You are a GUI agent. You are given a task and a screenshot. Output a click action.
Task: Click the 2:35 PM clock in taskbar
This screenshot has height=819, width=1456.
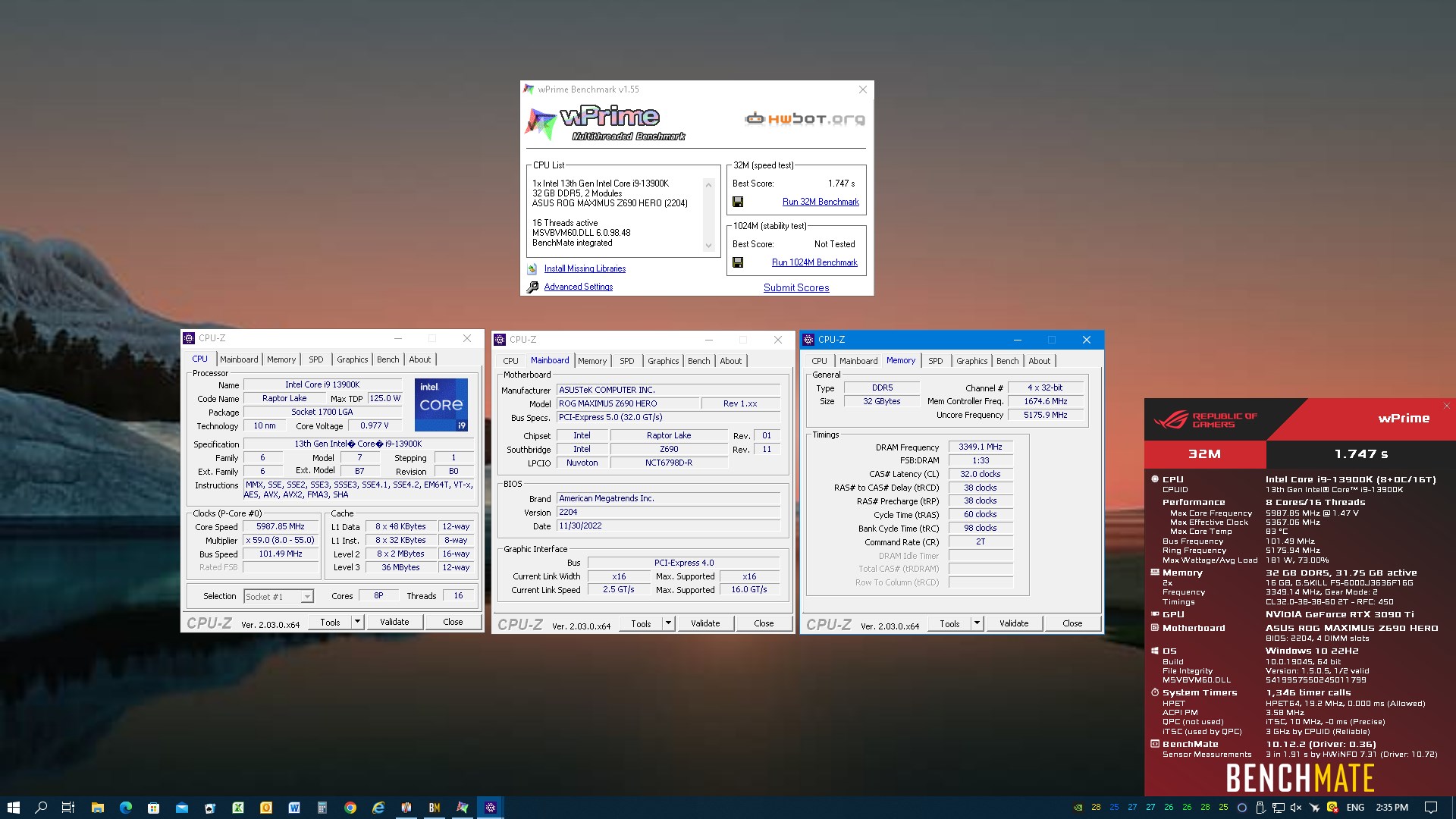pyautogui.click(x=1392, y=808)
